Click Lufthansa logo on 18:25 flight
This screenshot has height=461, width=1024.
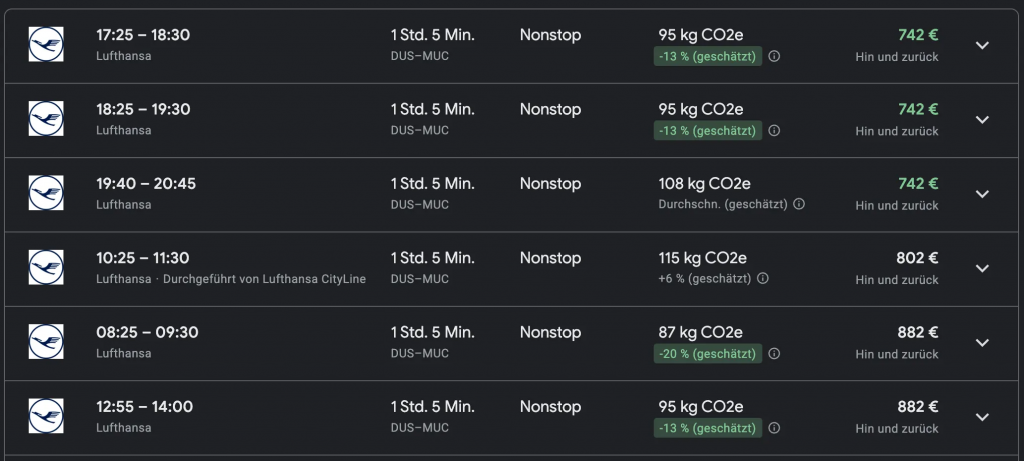46,119
